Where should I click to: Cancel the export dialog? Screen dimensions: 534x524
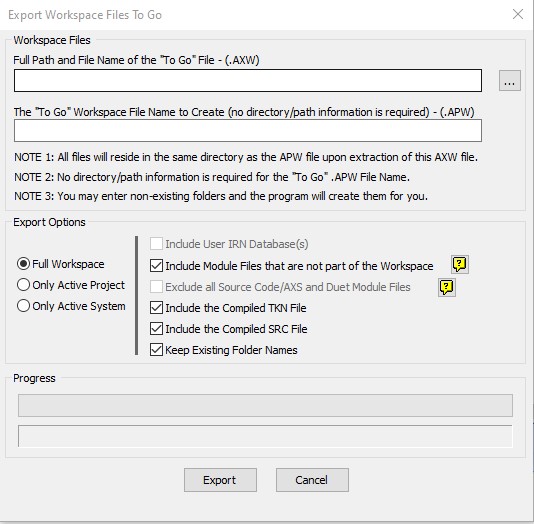tap(312, 480)
